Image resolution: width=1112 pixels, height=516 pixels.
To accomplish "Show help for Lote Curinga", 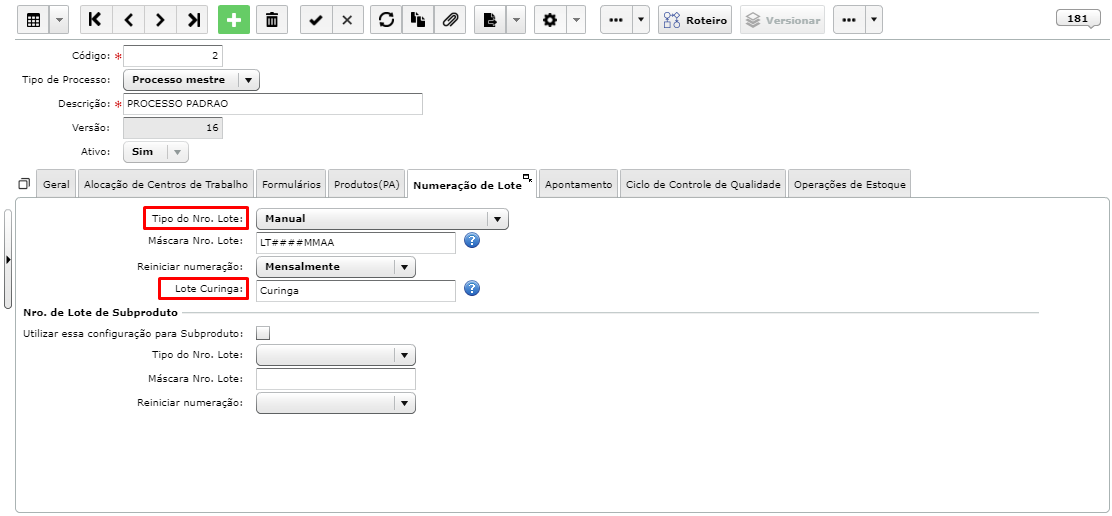I will (472, 288).
